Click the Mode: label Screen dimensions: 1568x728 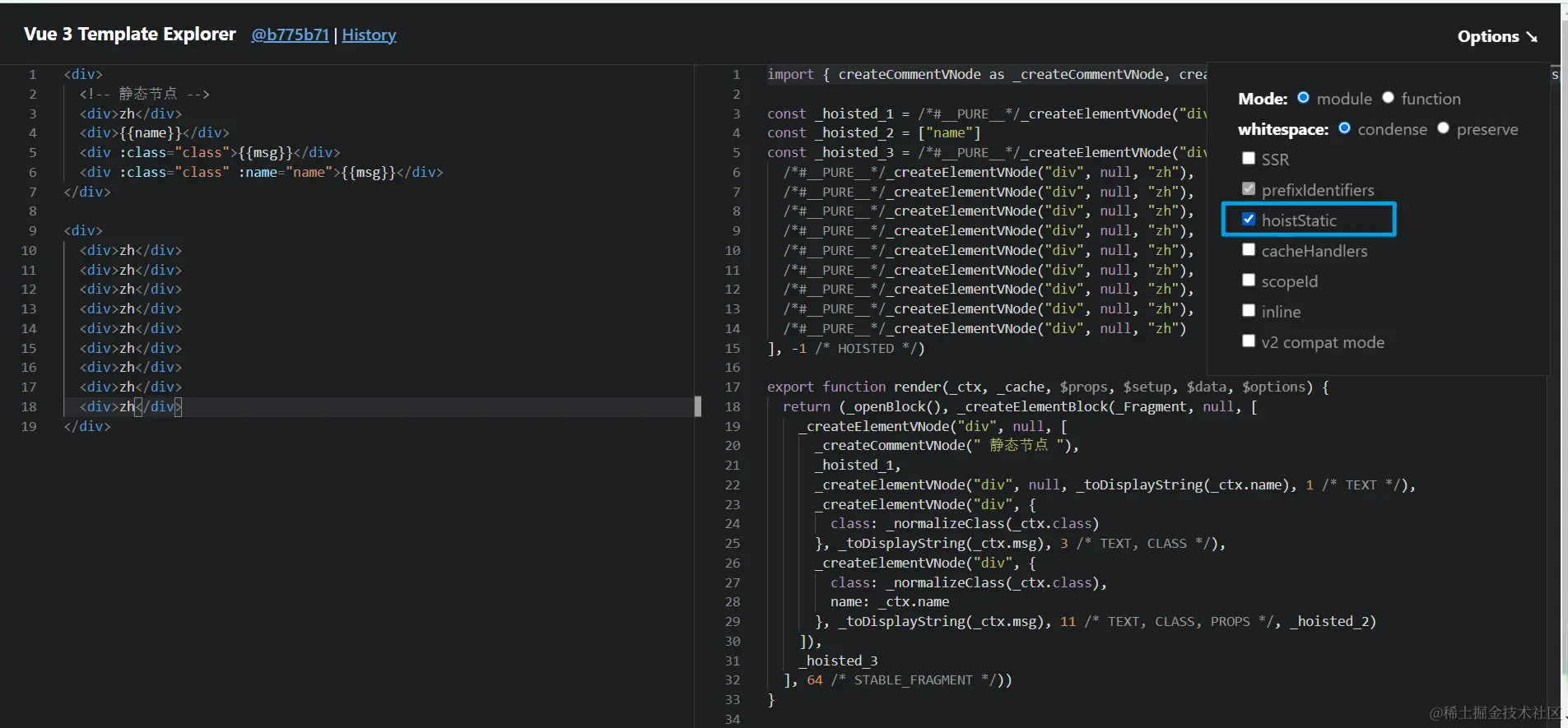click(x=1263, y=99)
